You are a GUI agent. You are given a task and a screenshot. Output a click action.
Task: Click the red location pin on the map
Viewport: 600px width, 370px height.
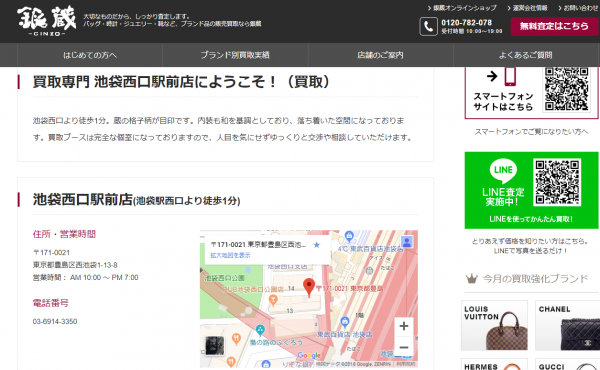[x=309, y=288]
